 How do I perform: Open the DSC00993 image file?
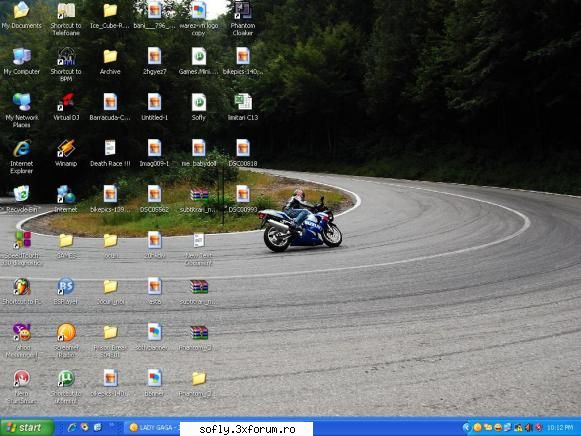pos(243,199)
